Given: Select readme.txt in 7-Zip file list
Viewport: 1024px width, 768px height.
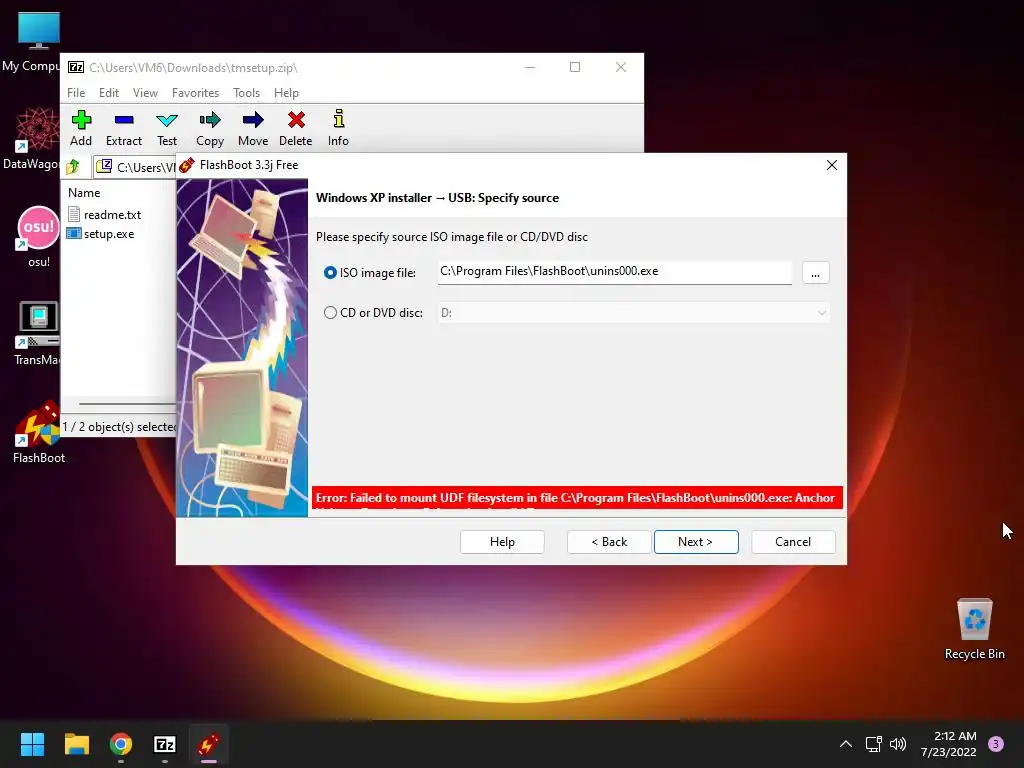Looking at the screenshot, I should (104, 214).
